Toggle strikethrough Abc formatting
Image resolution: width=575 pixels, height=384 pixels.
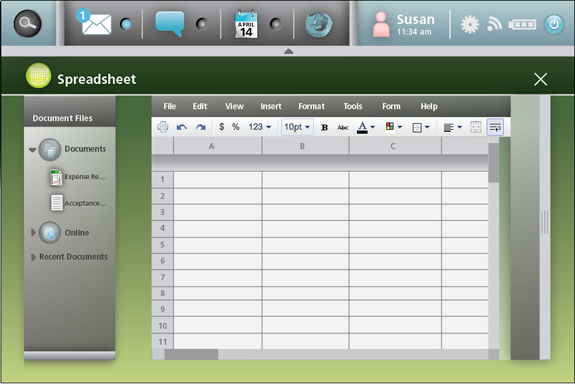coord(343,128)
